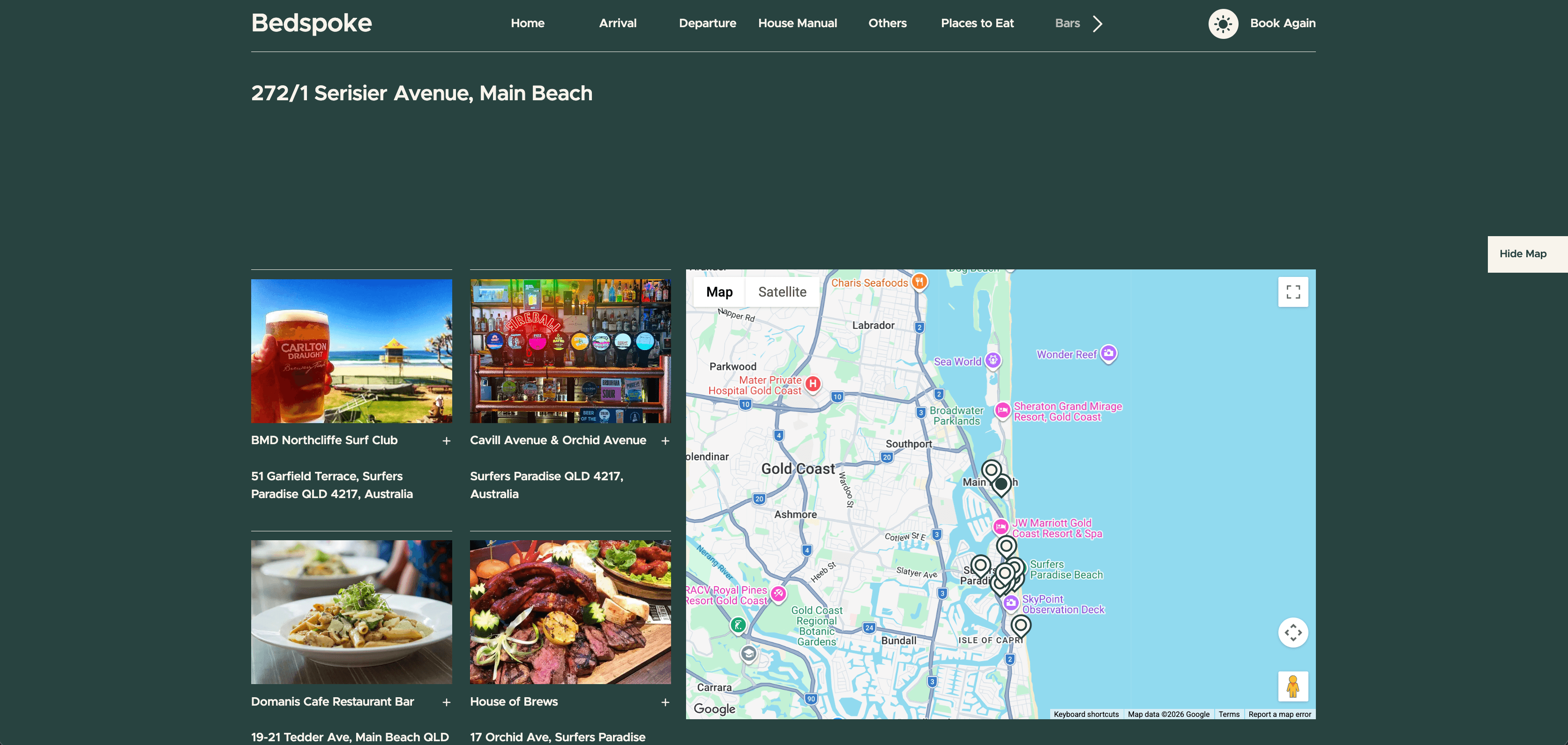
Task: Toggle the light/dark theme sun icon
Action: 1223,24
